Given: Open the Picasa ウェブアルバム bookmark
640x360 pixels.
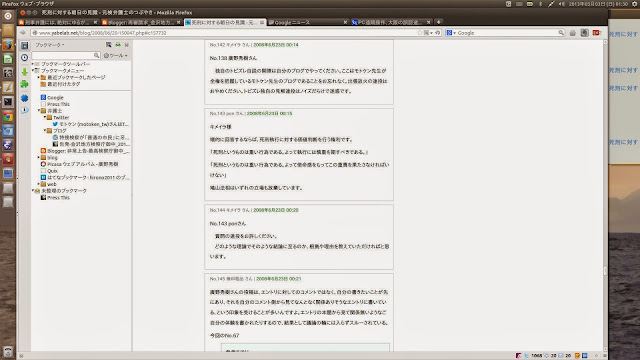Looking at the screenshot, I should coord(80,164).
